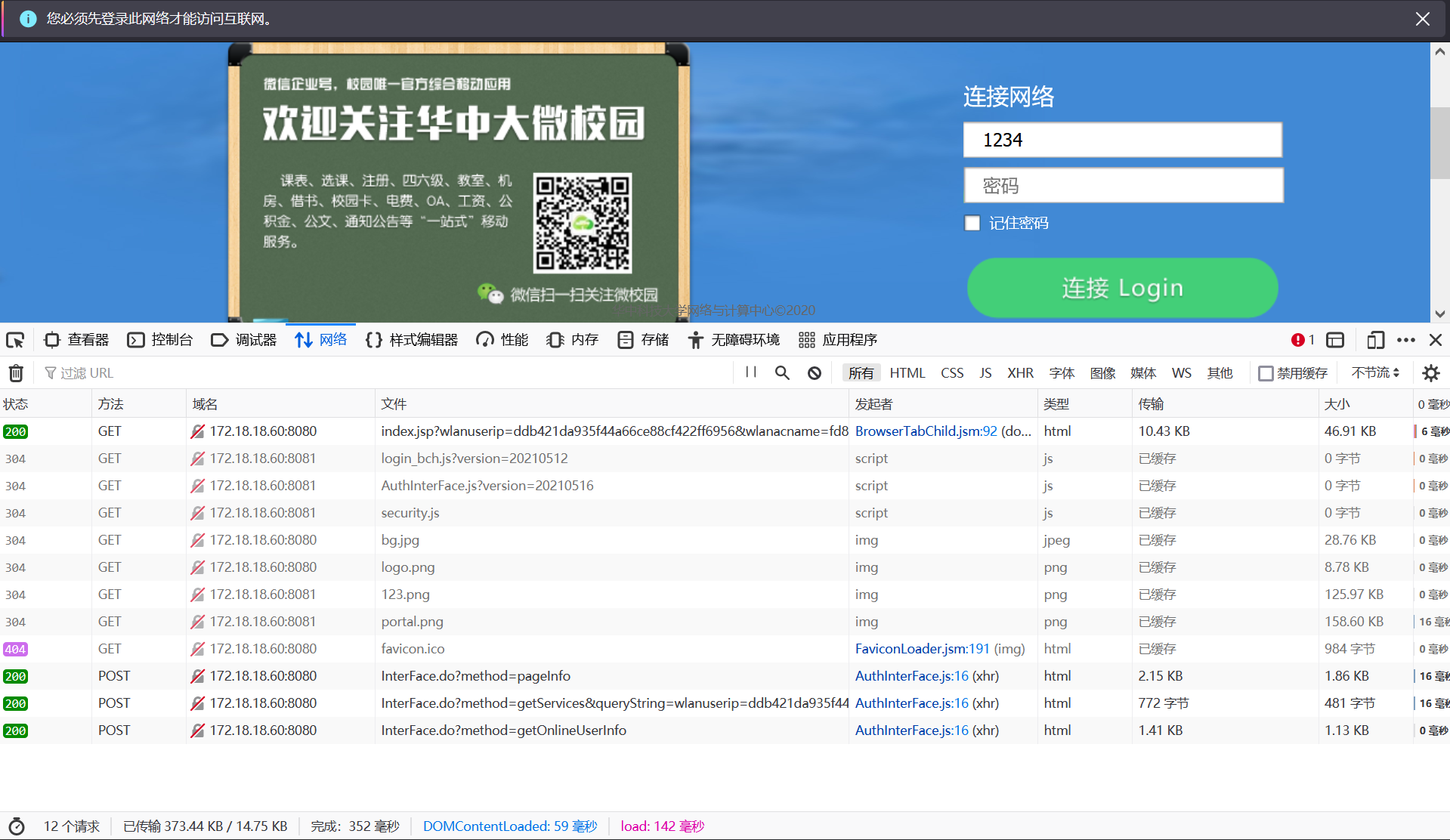The height and width of the screenshot is (840, 1450).
Task: Sort by the 传输 column header
Action: pyautogui.click(x=1225, y=404)
